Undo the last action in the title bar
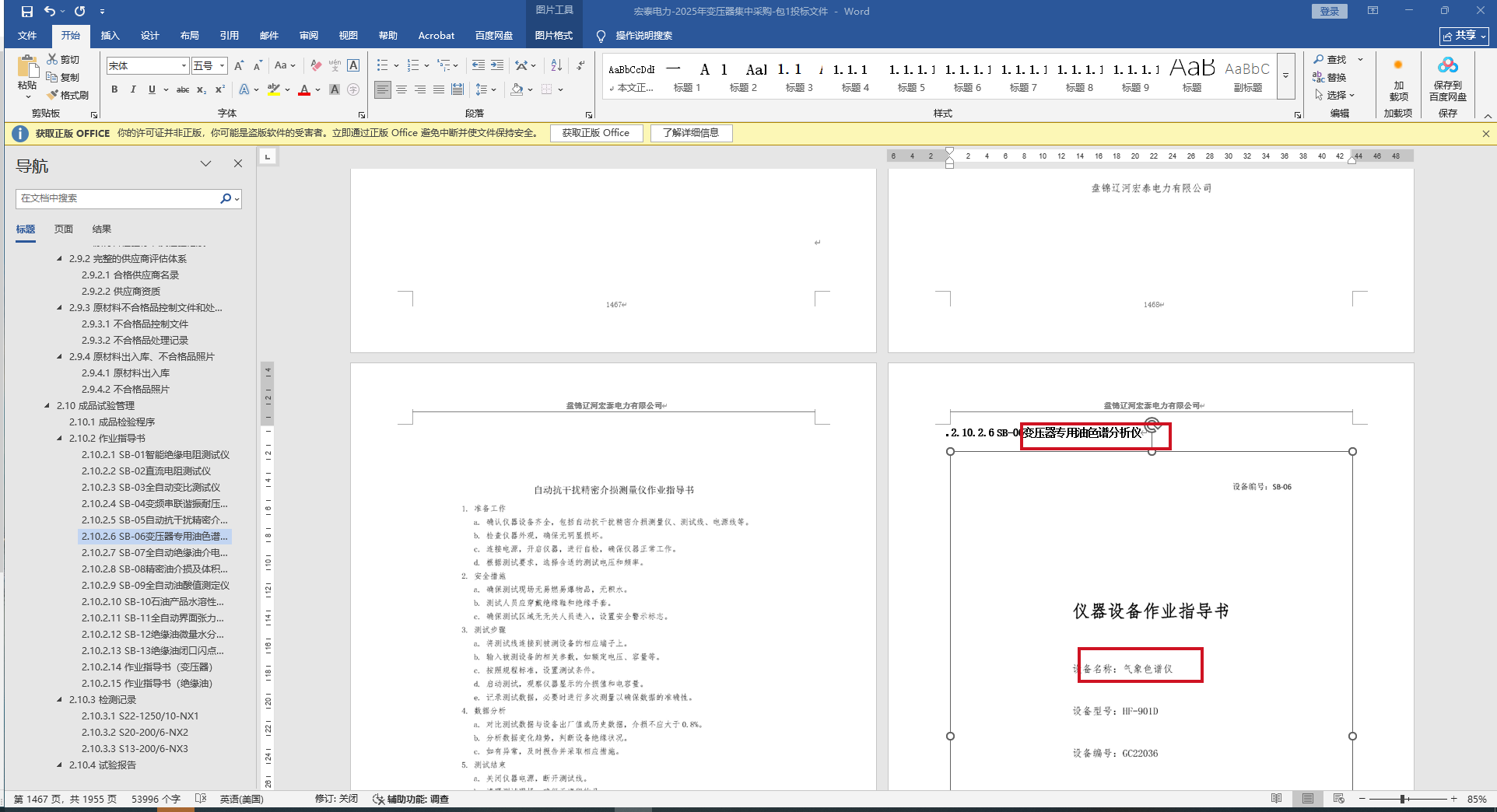Screen dimensions: 1497x812 [50, 12]
